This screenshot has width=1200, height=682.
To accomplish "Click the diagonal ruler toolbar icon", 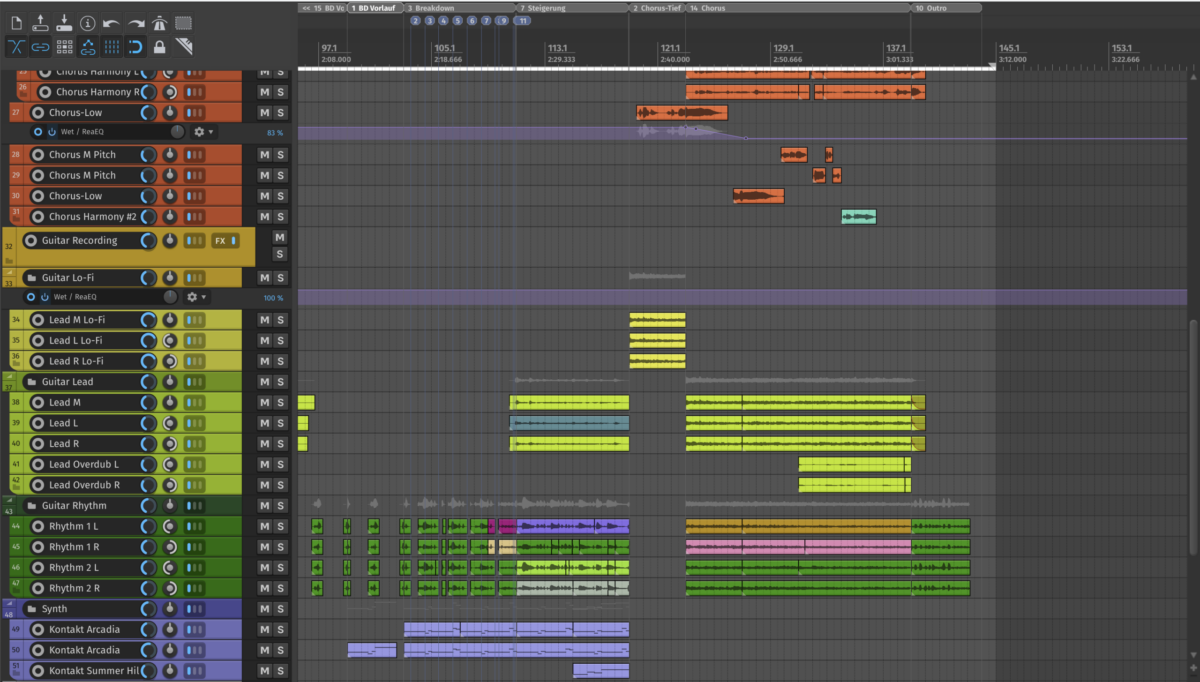I will pos(183,46).
